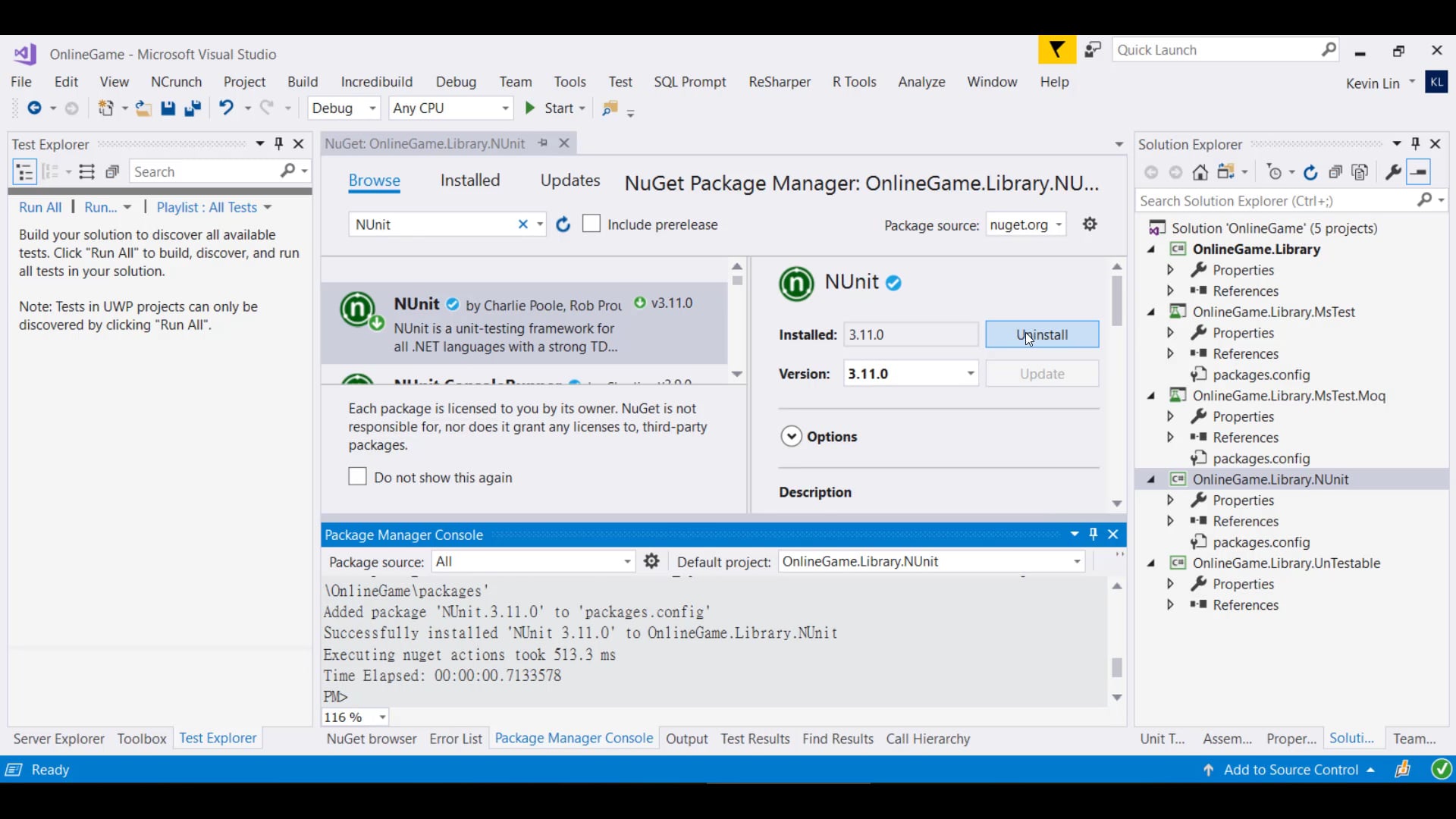
Task: Open the Version 3.11.0 dropdown
Action: coord(970,374)
